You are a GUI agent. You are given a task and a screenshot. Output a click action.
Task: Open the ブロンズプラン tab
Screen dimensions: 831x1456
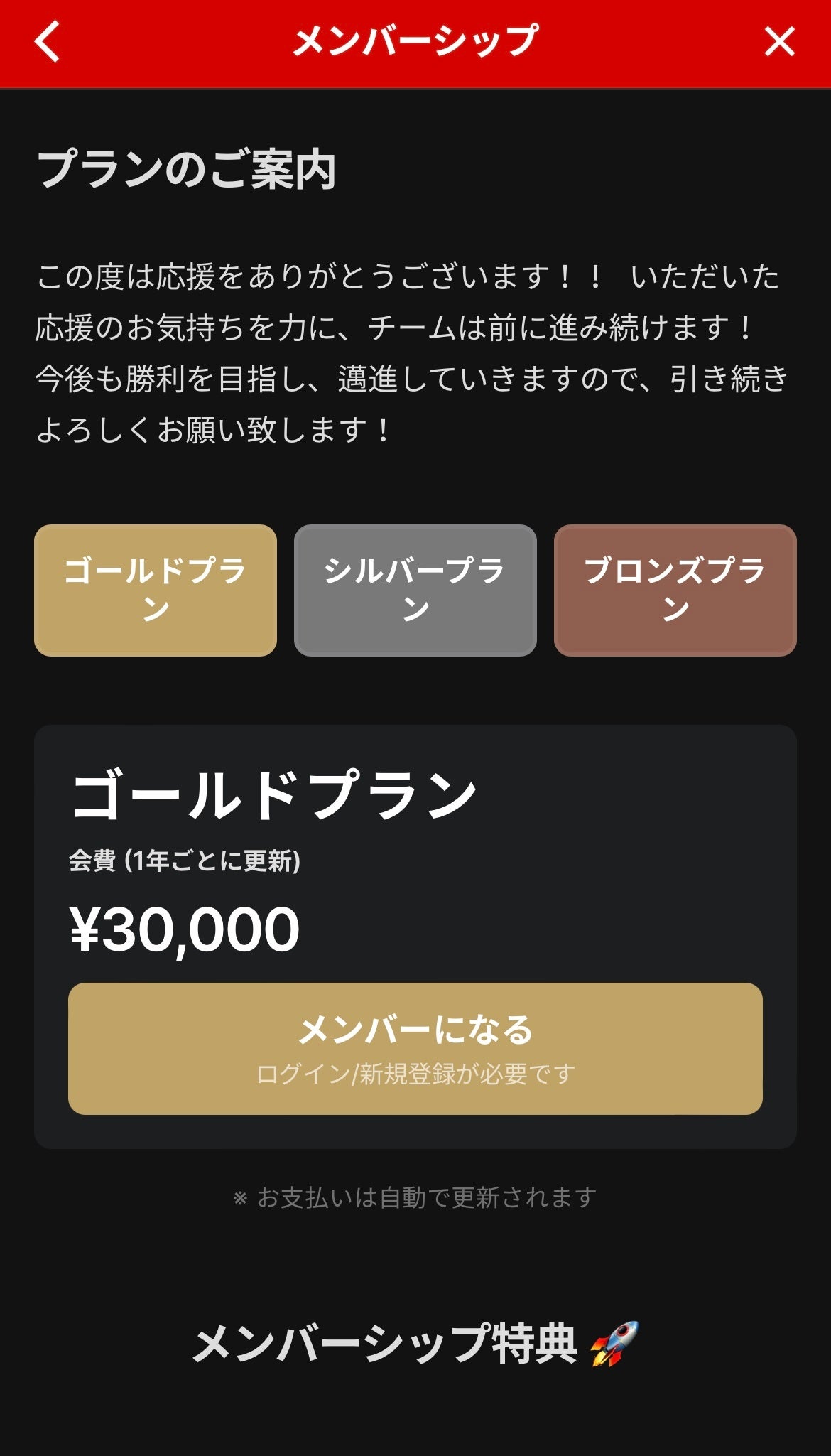675,590
